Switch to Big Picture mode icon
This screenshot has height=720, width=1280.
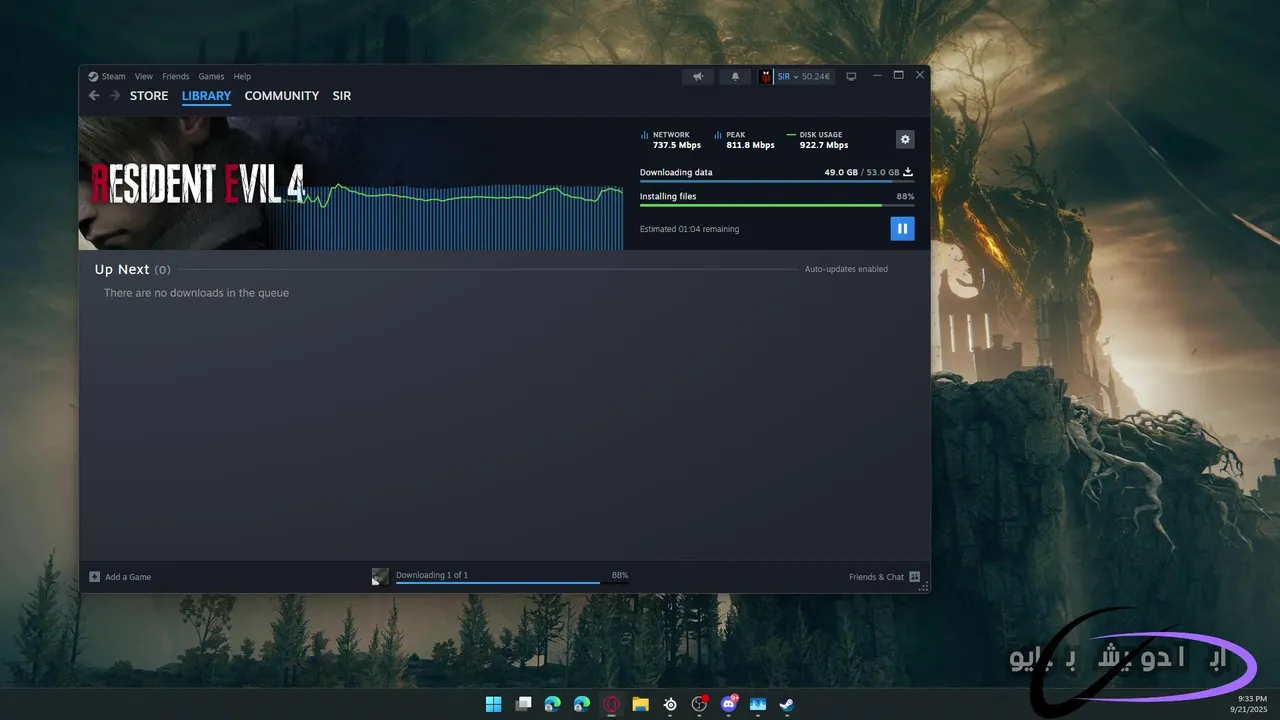click(851, 76)
